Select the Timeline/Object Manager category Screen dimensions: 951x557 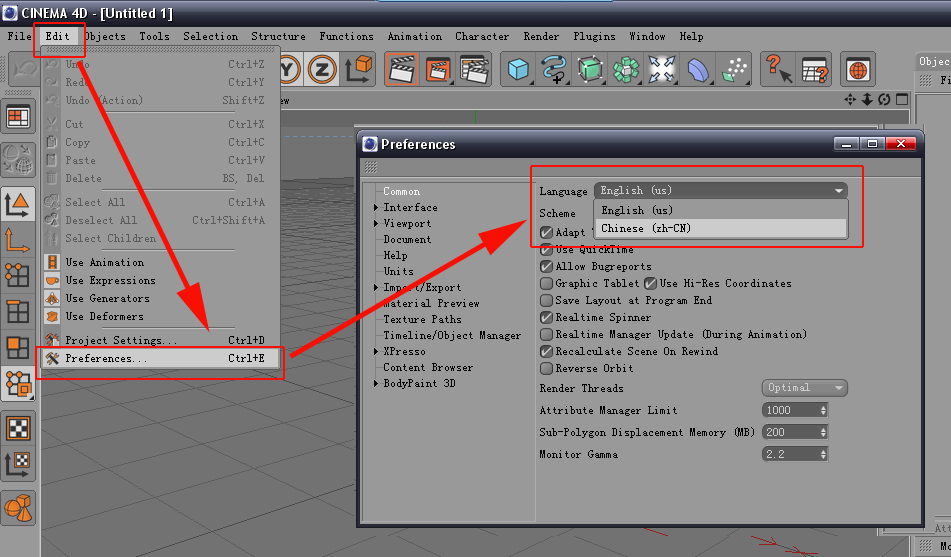[452, 335]
